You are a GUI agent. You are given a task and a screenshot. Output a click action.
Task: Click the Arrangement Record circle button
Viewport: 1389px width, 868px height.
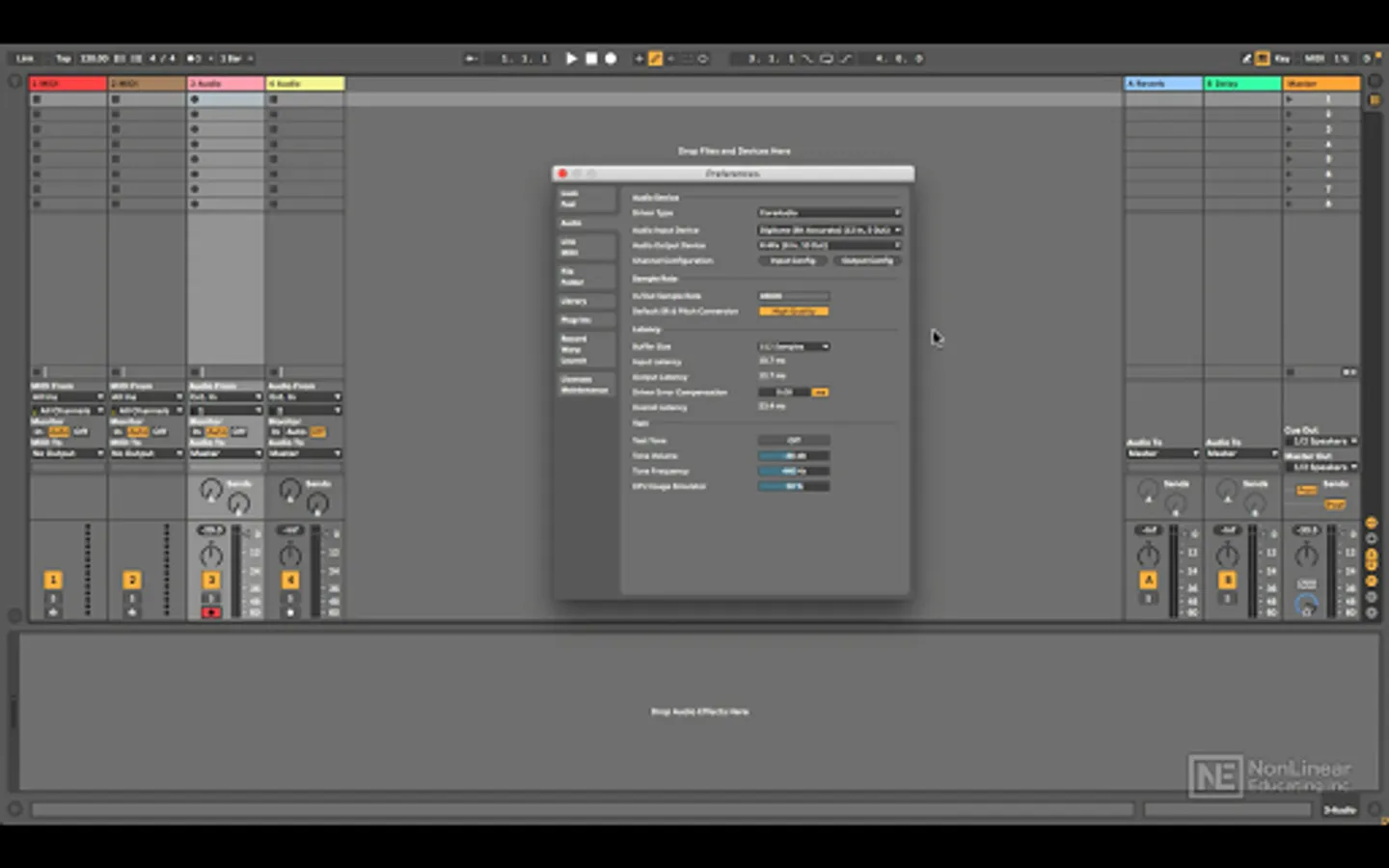[611, 59]
